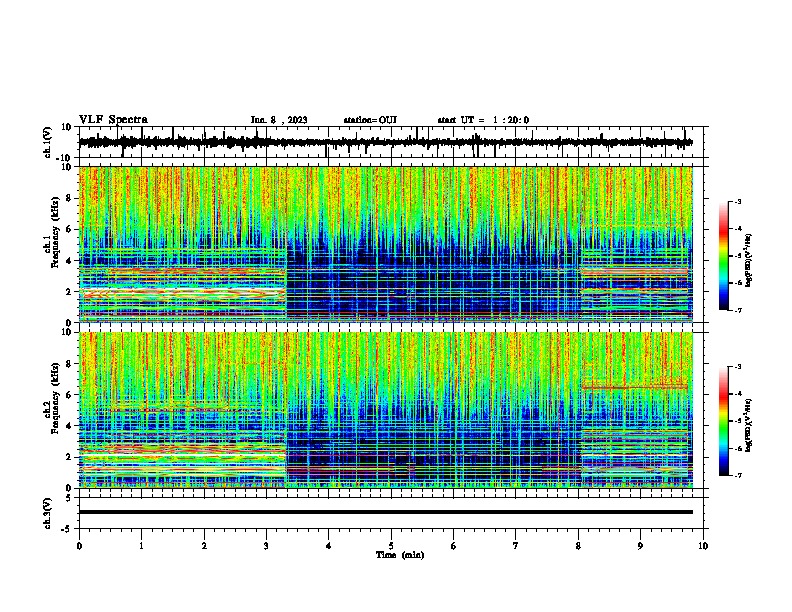
Task: Click the '2' kHz tick on ch.2 frequency axis
Action: (70, 457)
